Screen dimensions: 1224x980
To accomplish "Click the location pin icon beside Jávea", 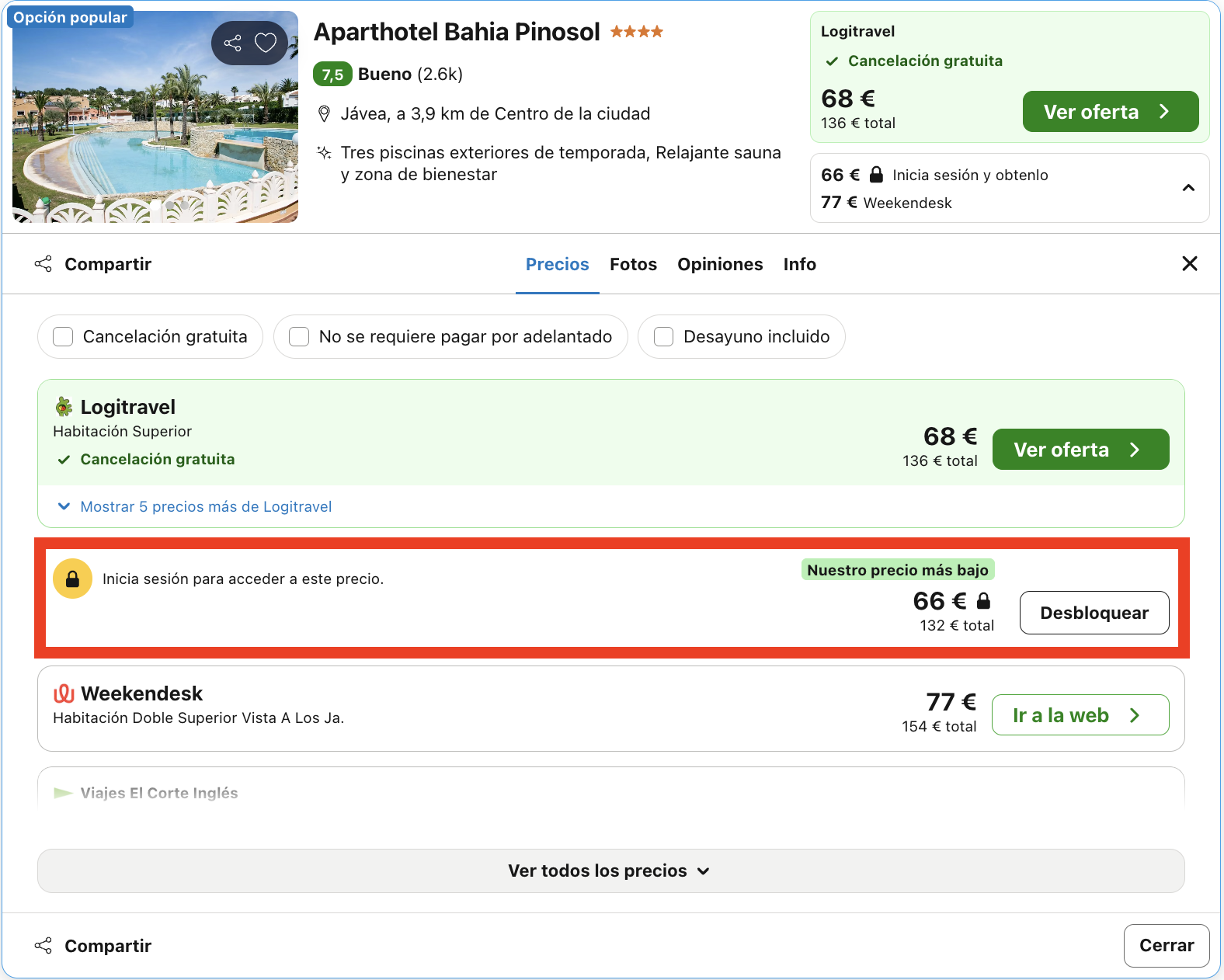I will click(x=325, y=114).
